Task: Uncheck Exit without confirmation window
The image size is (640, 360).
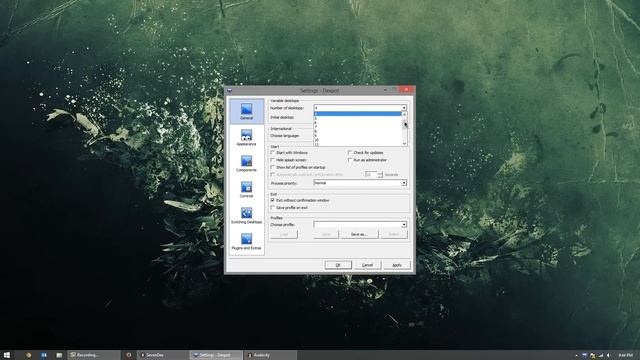Action: tap(300, 200)
